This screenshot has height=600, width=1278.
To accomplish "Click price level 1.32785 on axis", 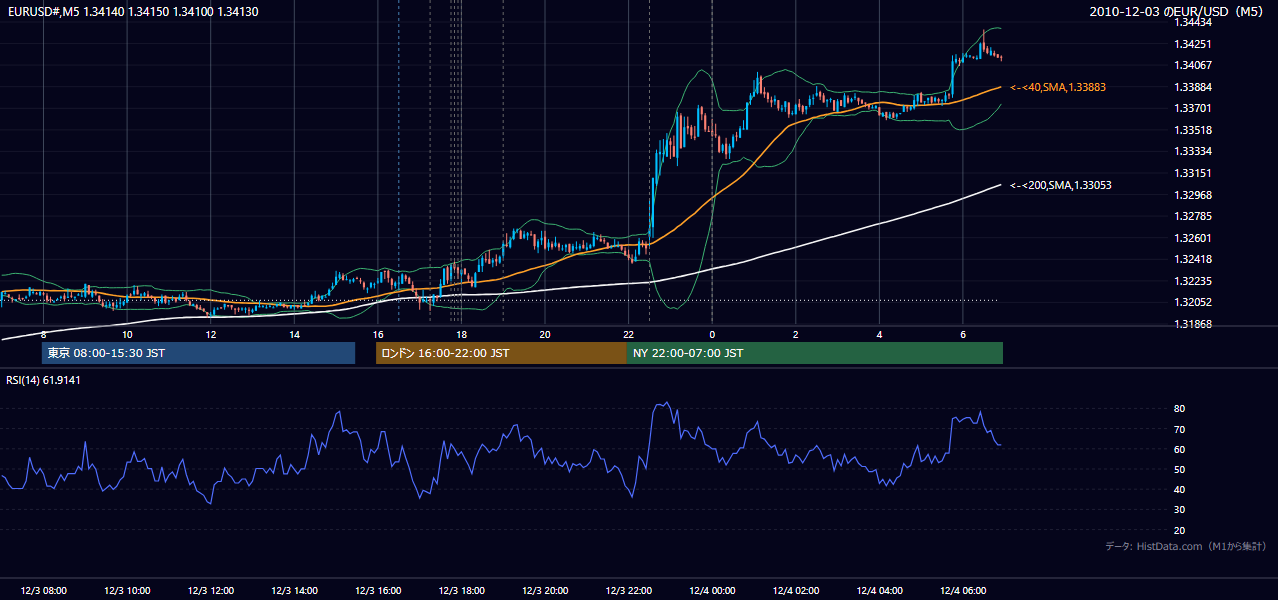I will [1193, 216].
